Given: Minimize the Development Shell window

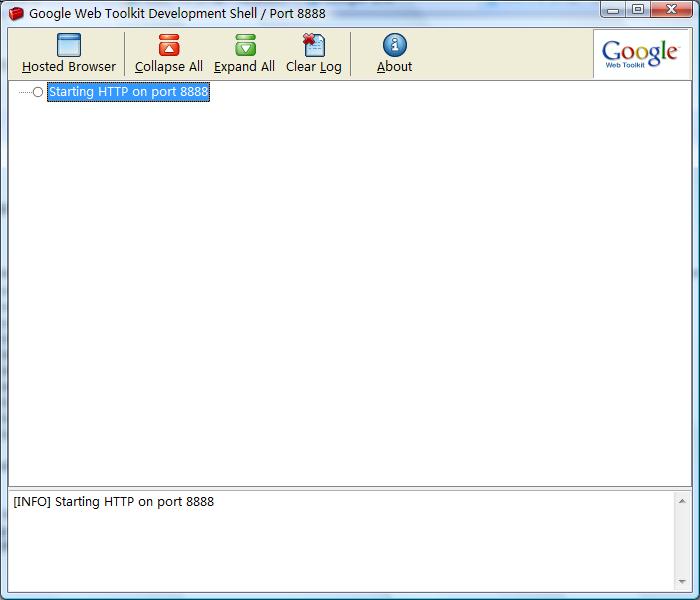Looking at the screenshot, I should [x=613, y=9].
